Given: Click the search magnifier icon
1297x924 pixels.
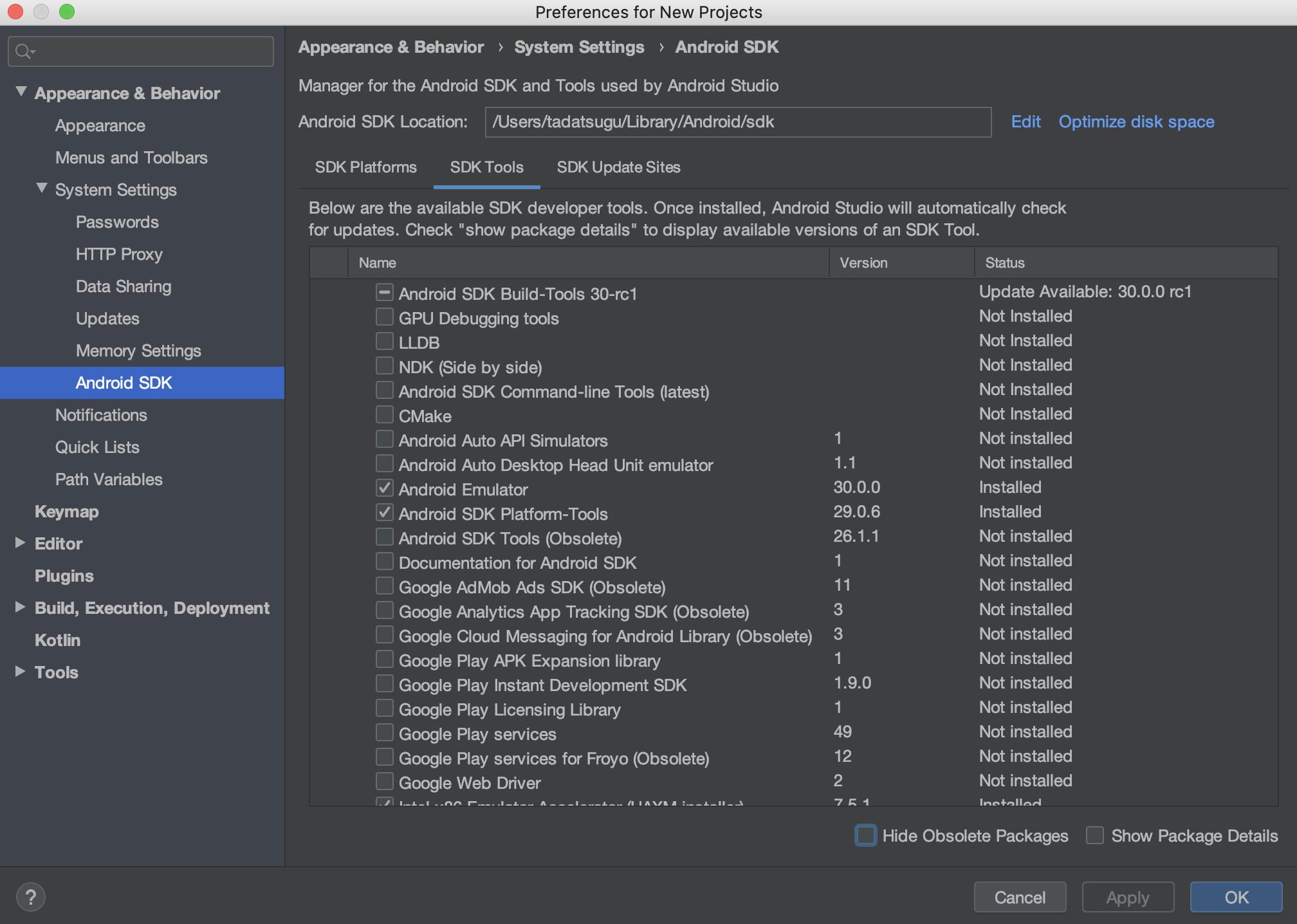Looking at the screenshot, I should click(x=24, y=51).
